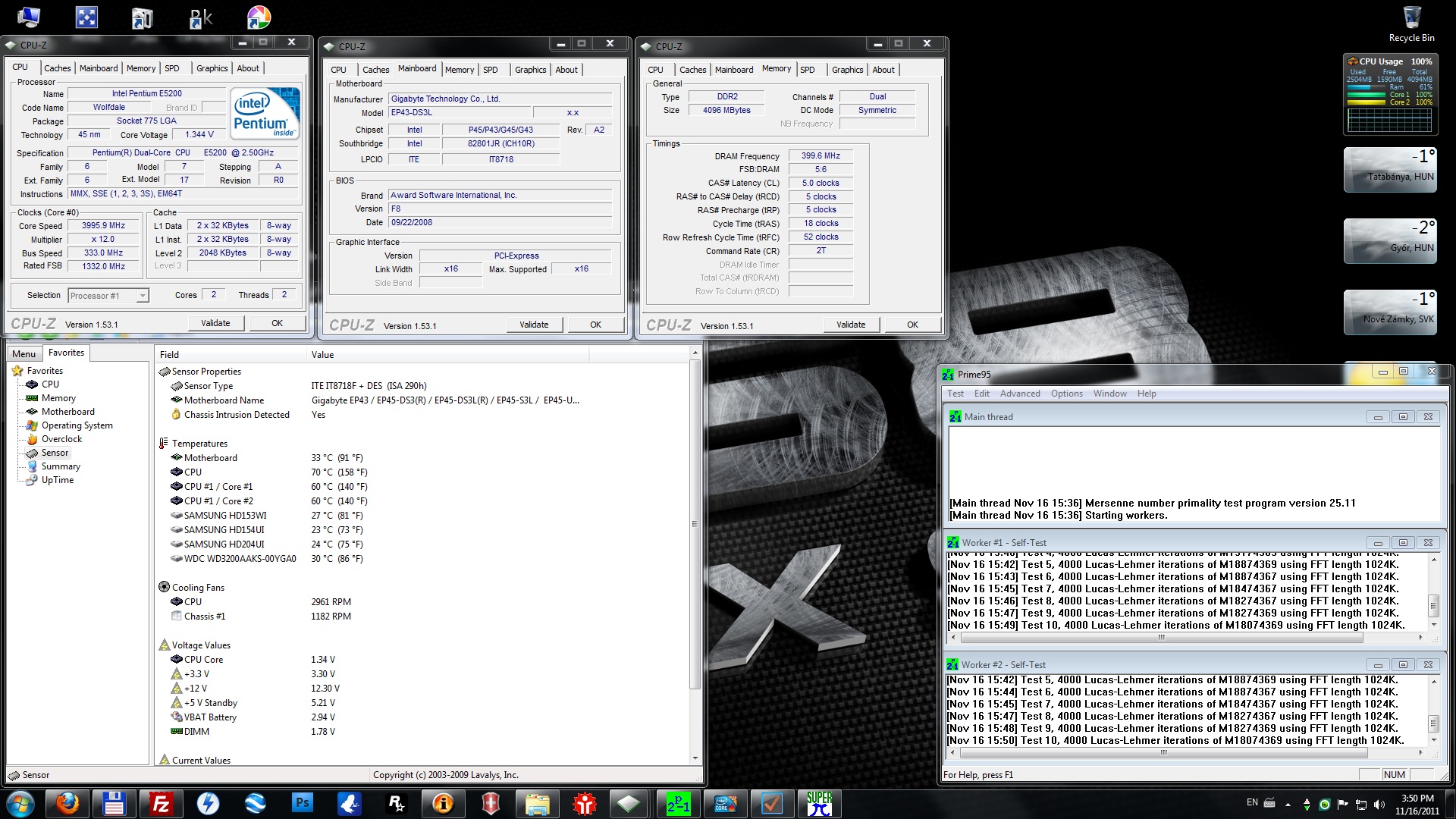Image resolution: width=1456 pixels, height=819 pixels.
Task: Open Firefox from the taskbar
Action: pyautogui.click(x=67, y=803)
